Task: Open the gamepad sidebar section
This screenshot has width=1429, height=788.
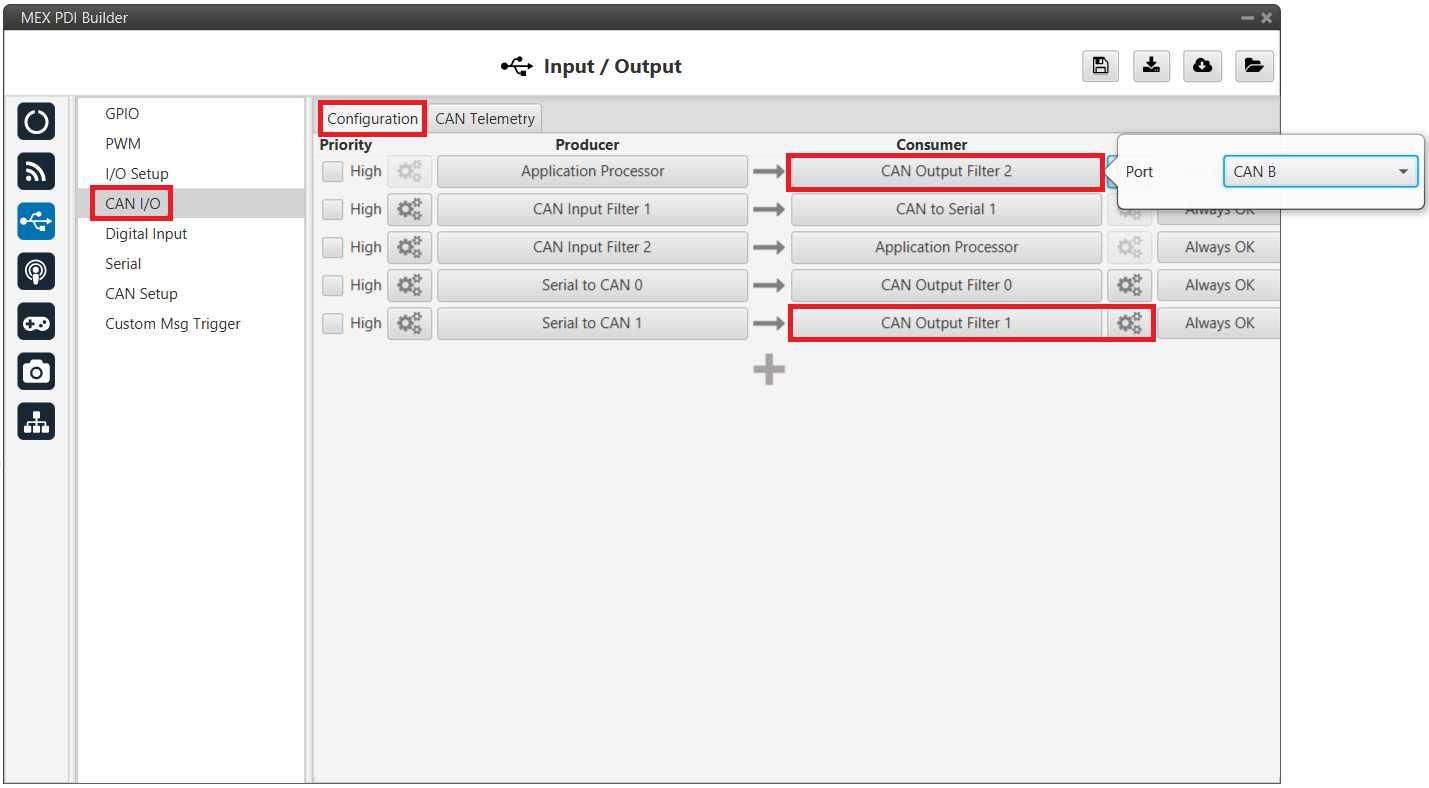Action: coord(37,322)
